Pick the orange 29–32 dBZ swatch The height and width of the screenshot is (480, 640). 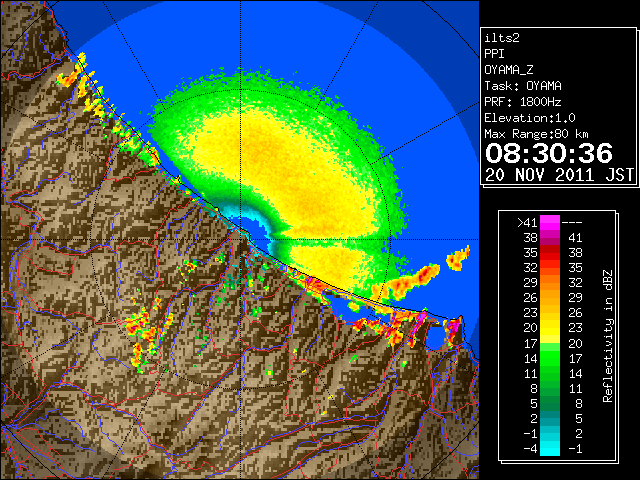coord(550,283)
